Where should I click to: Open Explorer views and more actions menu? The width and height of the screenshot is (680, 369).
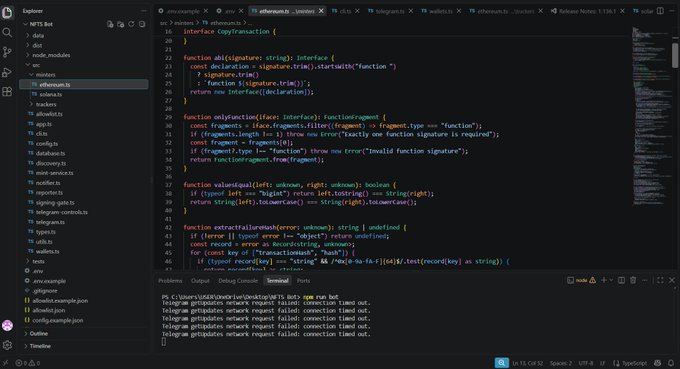[x=144, y=11]
